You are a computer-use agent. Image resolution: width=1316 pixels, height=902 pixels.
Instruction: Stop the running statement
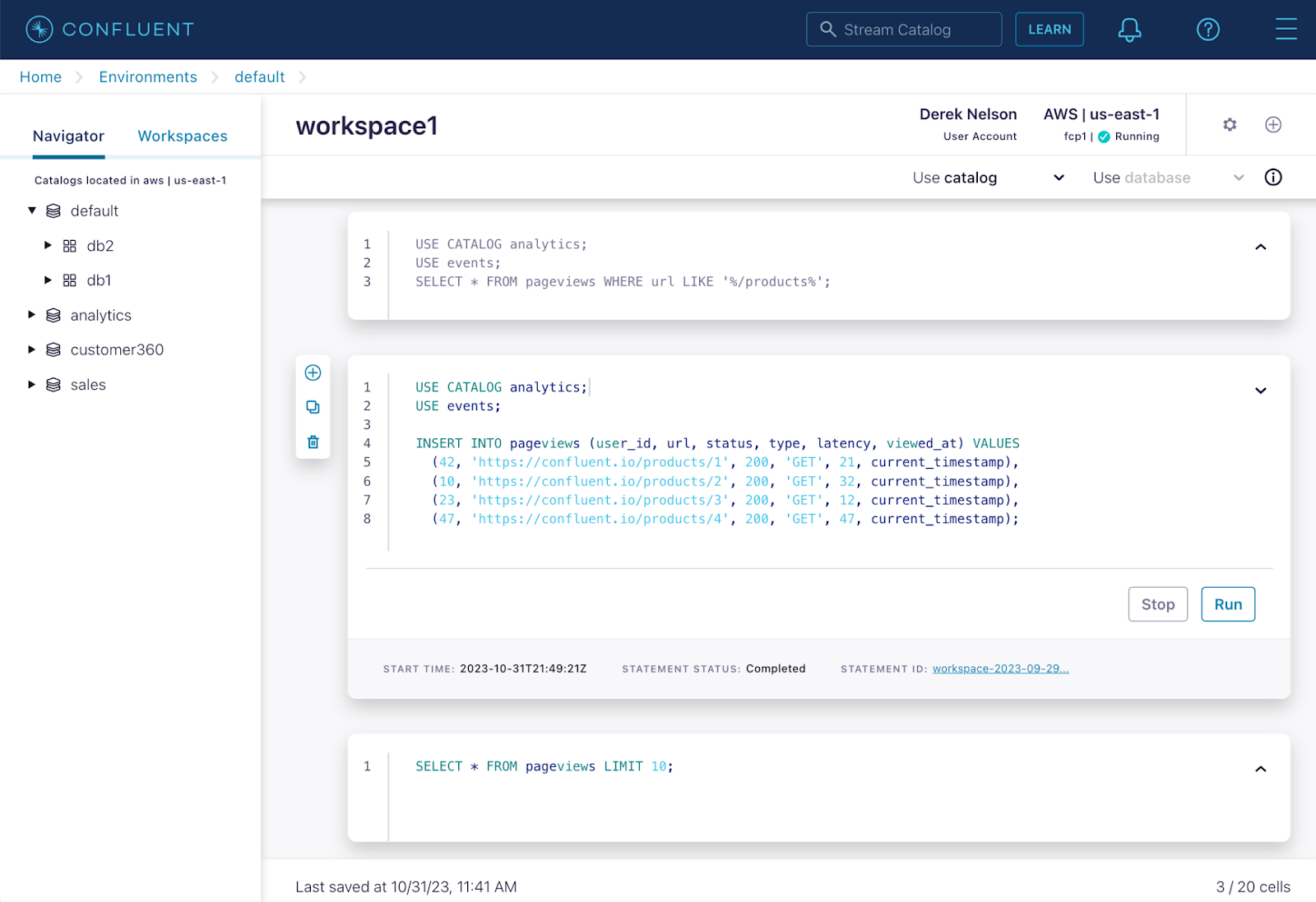[1157, 604]
